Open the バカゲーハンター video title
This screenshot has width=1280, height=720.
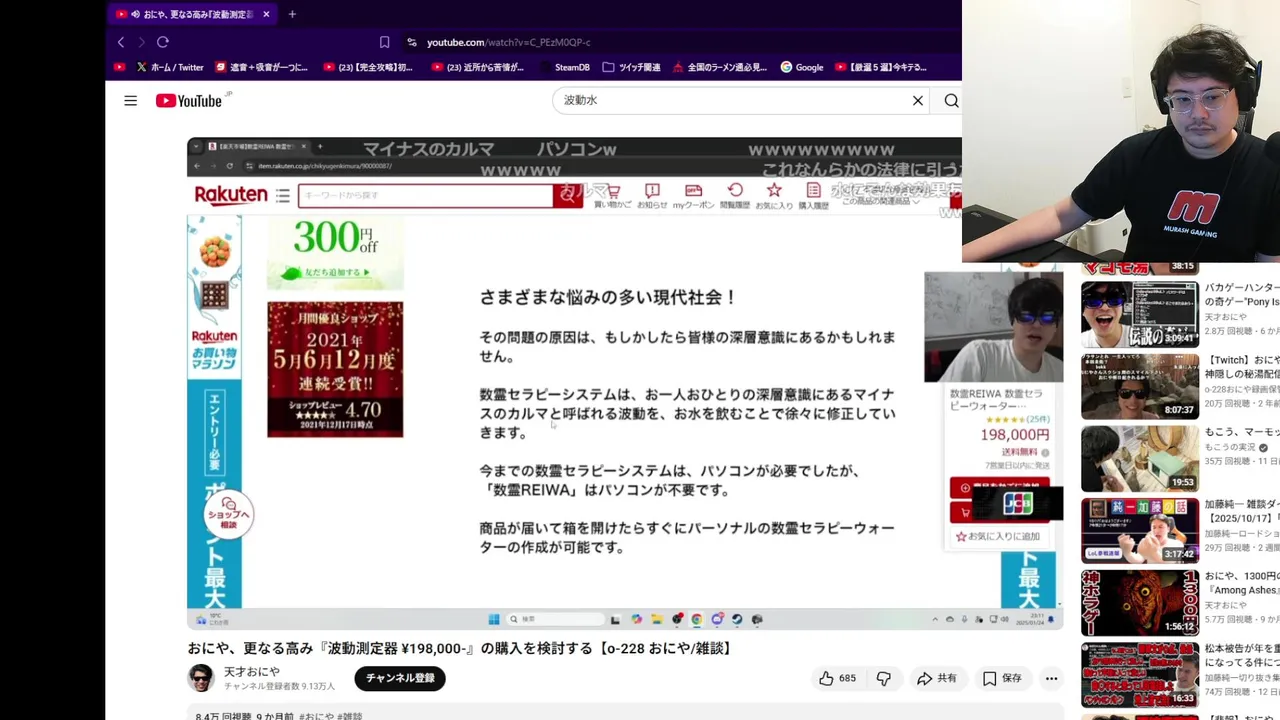1242,295
